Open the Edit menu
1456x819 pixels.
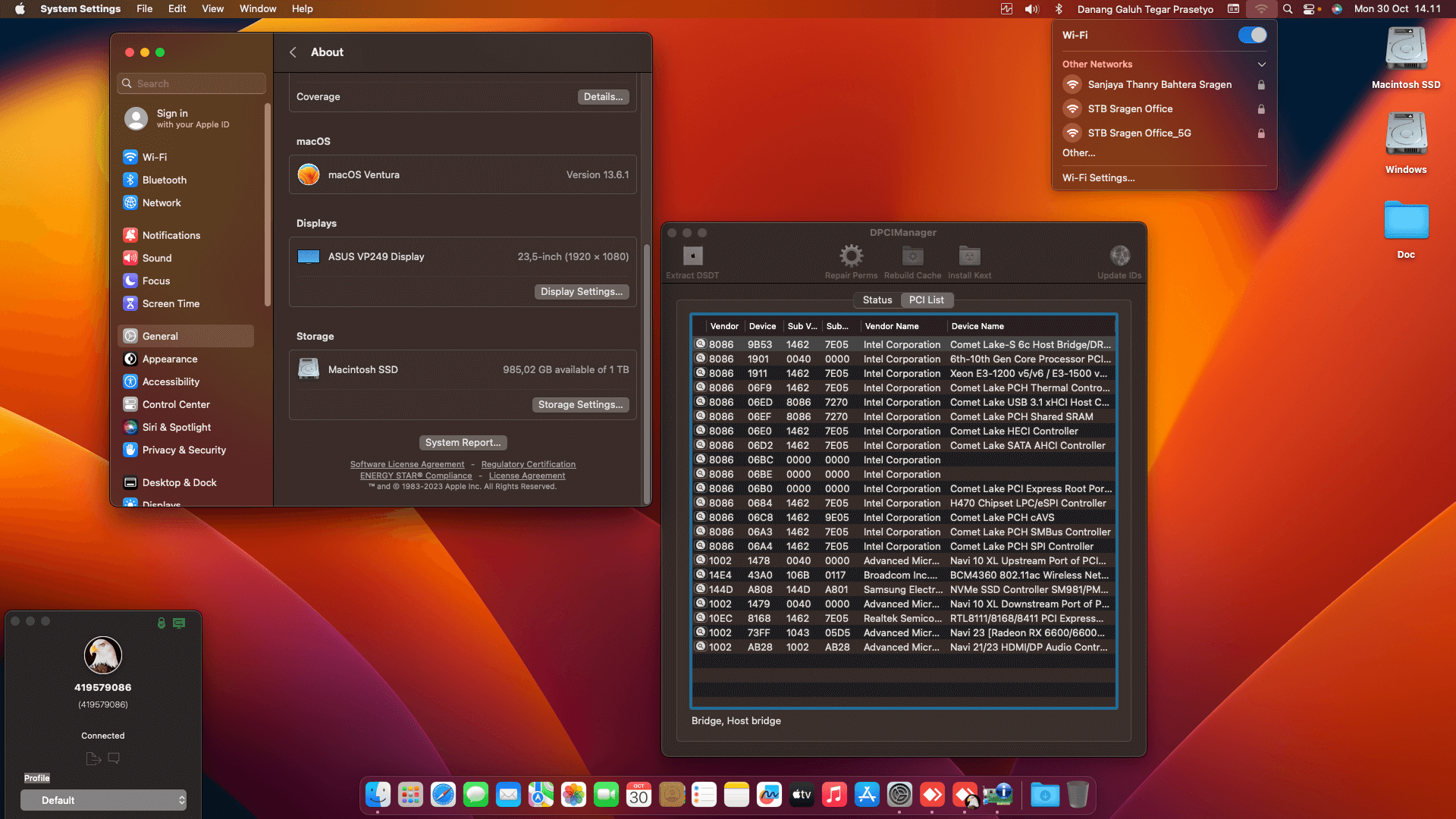click(177, 9)
